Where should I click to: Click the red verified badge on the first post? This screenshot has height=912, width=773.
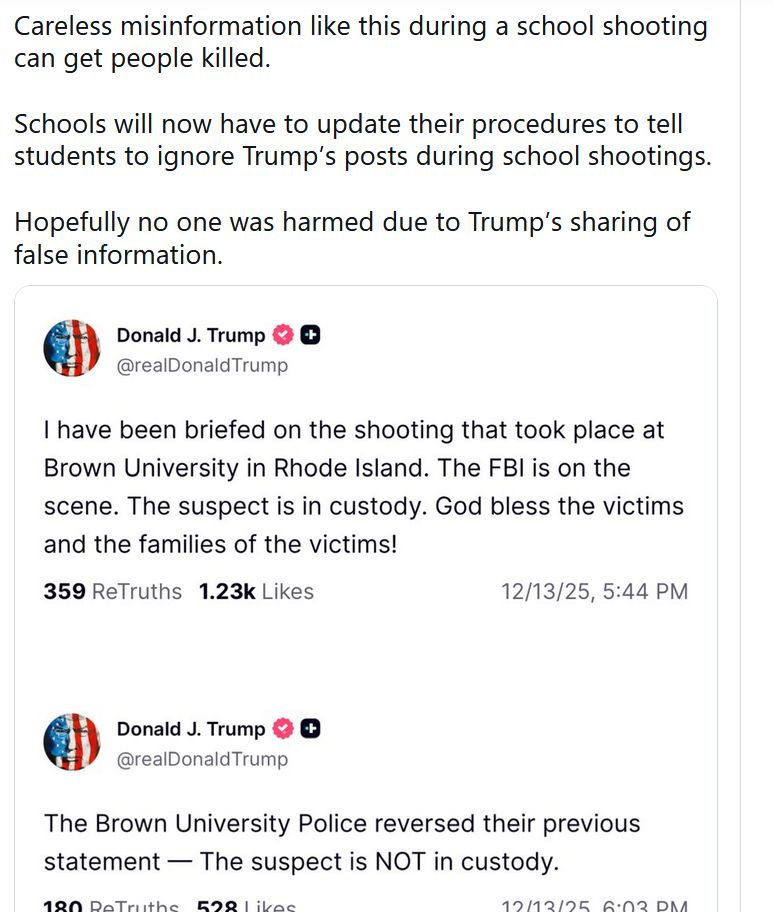point(283,335)
